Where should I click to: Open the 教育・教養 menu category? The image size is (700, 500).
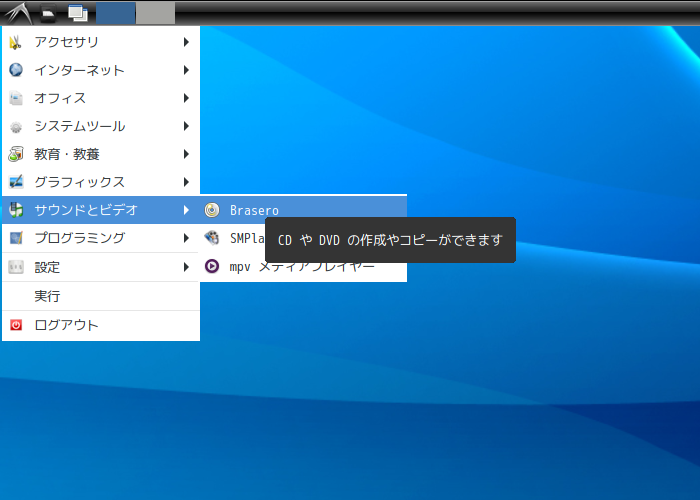(101, 154)
